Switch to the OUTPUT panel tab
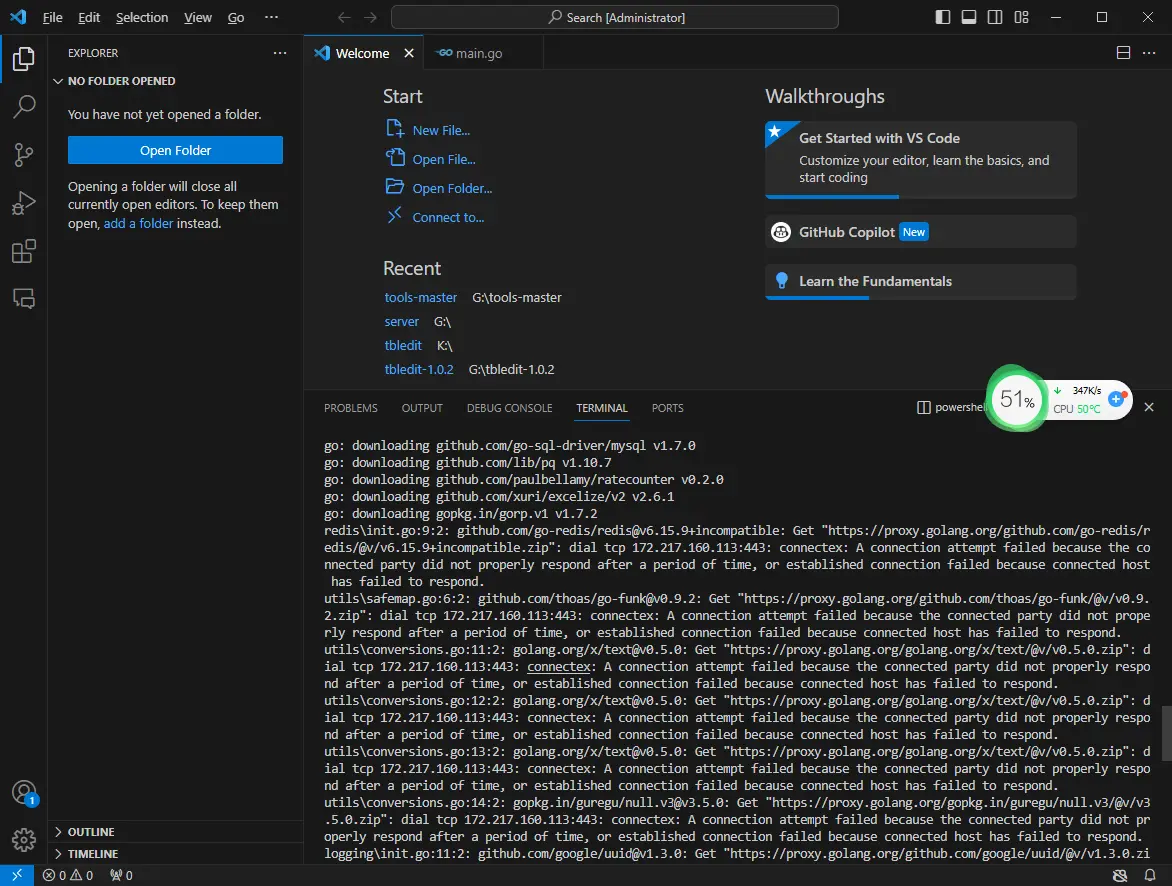This screenshot has height=886, width=1172. point(422,407)
